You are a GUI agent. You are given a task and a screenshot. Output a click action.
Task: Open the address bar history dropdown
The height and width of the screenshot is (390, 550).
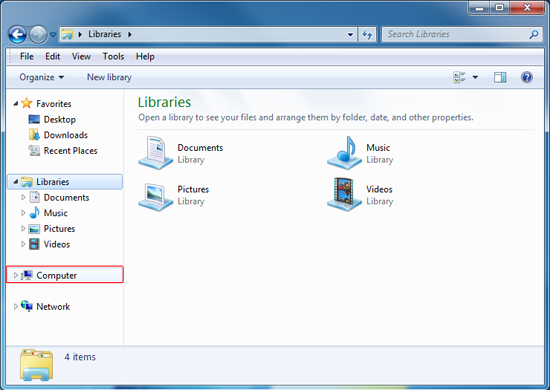point(350,34)
